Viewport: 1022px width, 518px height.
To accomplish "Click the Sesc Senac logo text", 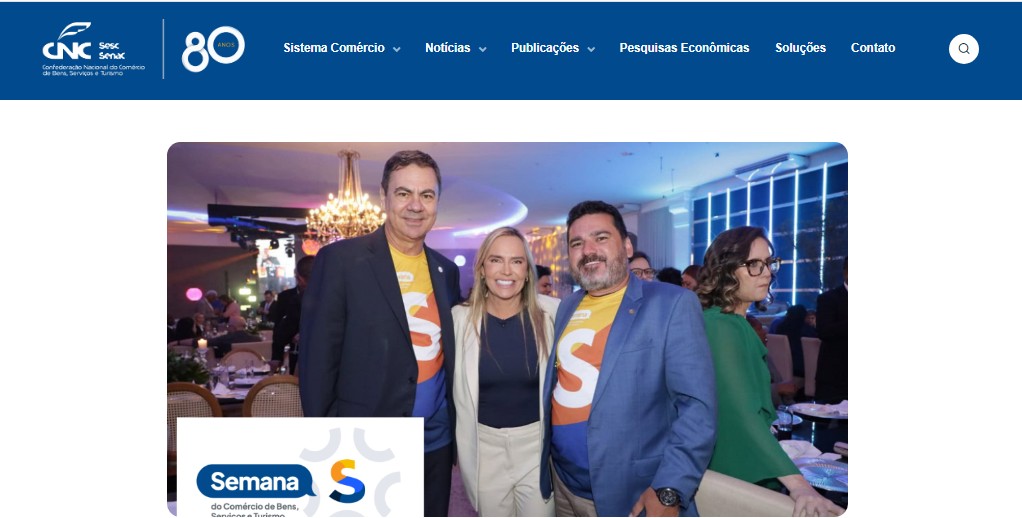I will click(111, 51).
